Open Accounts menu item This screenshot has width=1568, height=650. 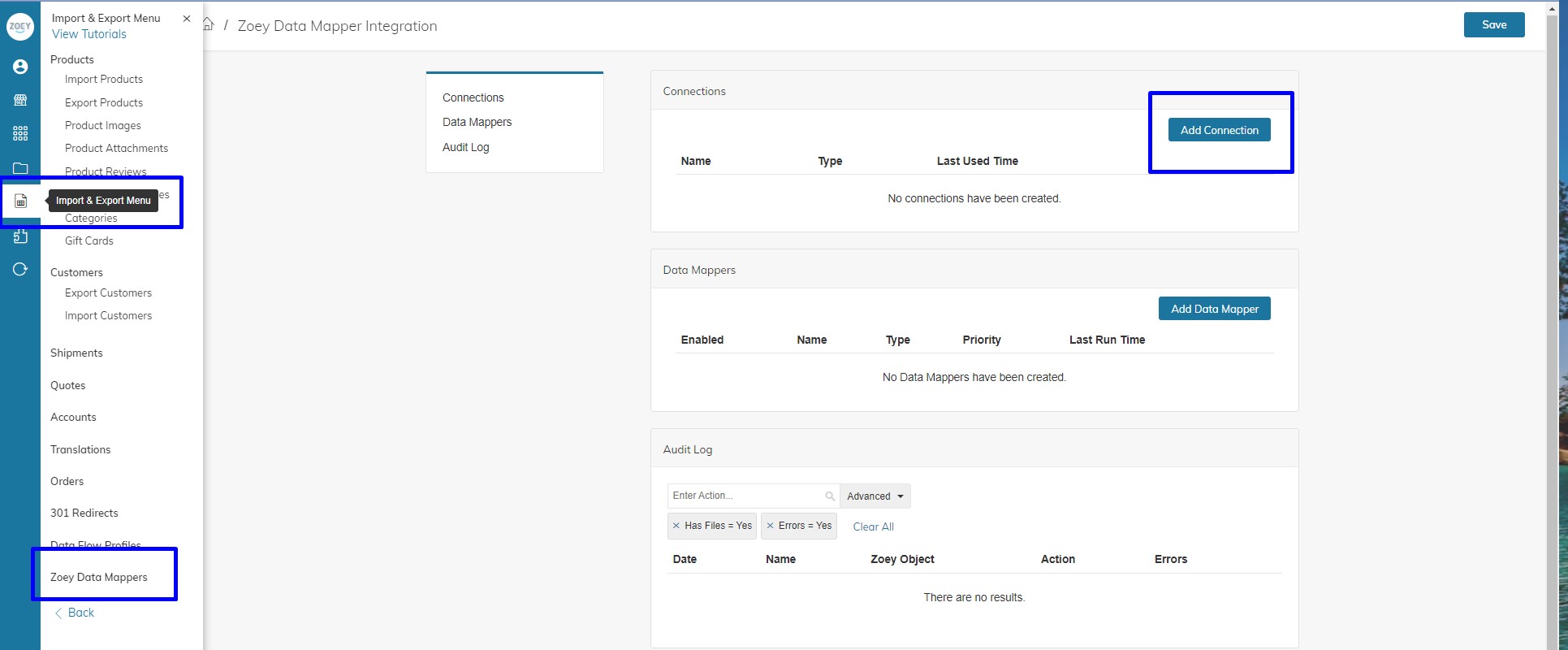tap(73, 417)
